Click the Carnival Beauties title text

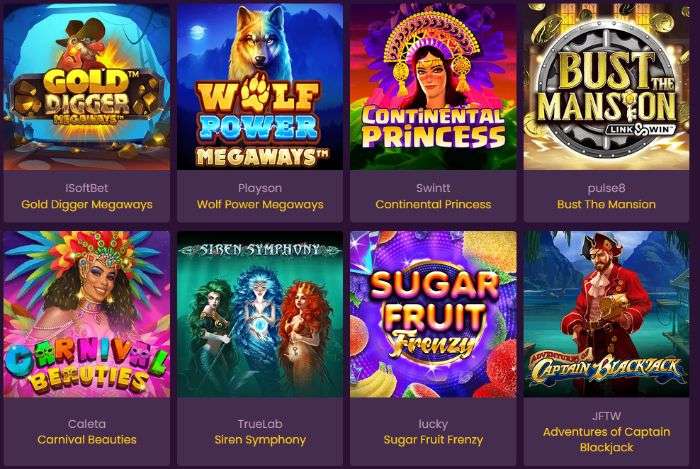pos(87,440)
